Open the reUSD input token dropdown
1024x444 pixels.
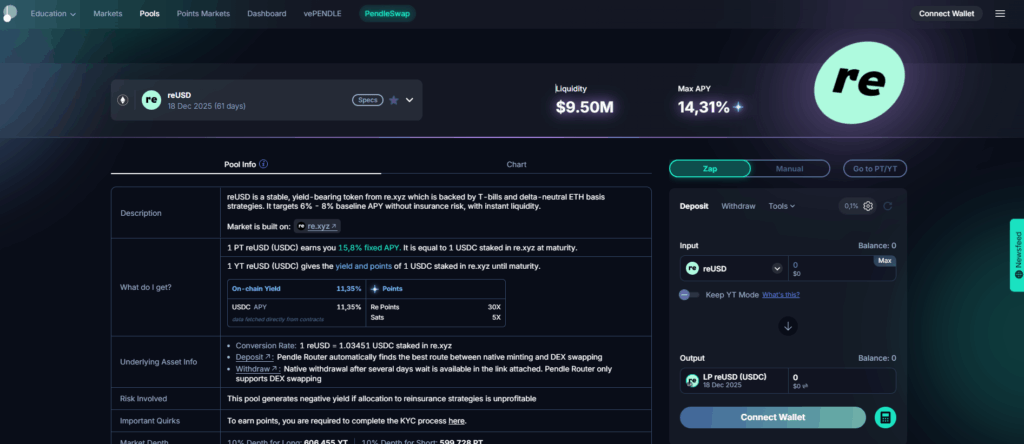(777, 268)
